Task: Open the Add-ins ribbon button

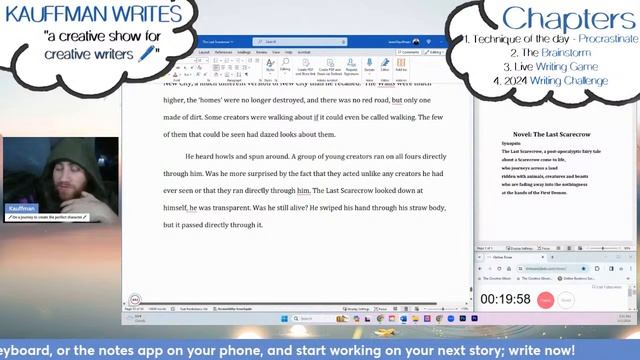Action: click(401, 65)
